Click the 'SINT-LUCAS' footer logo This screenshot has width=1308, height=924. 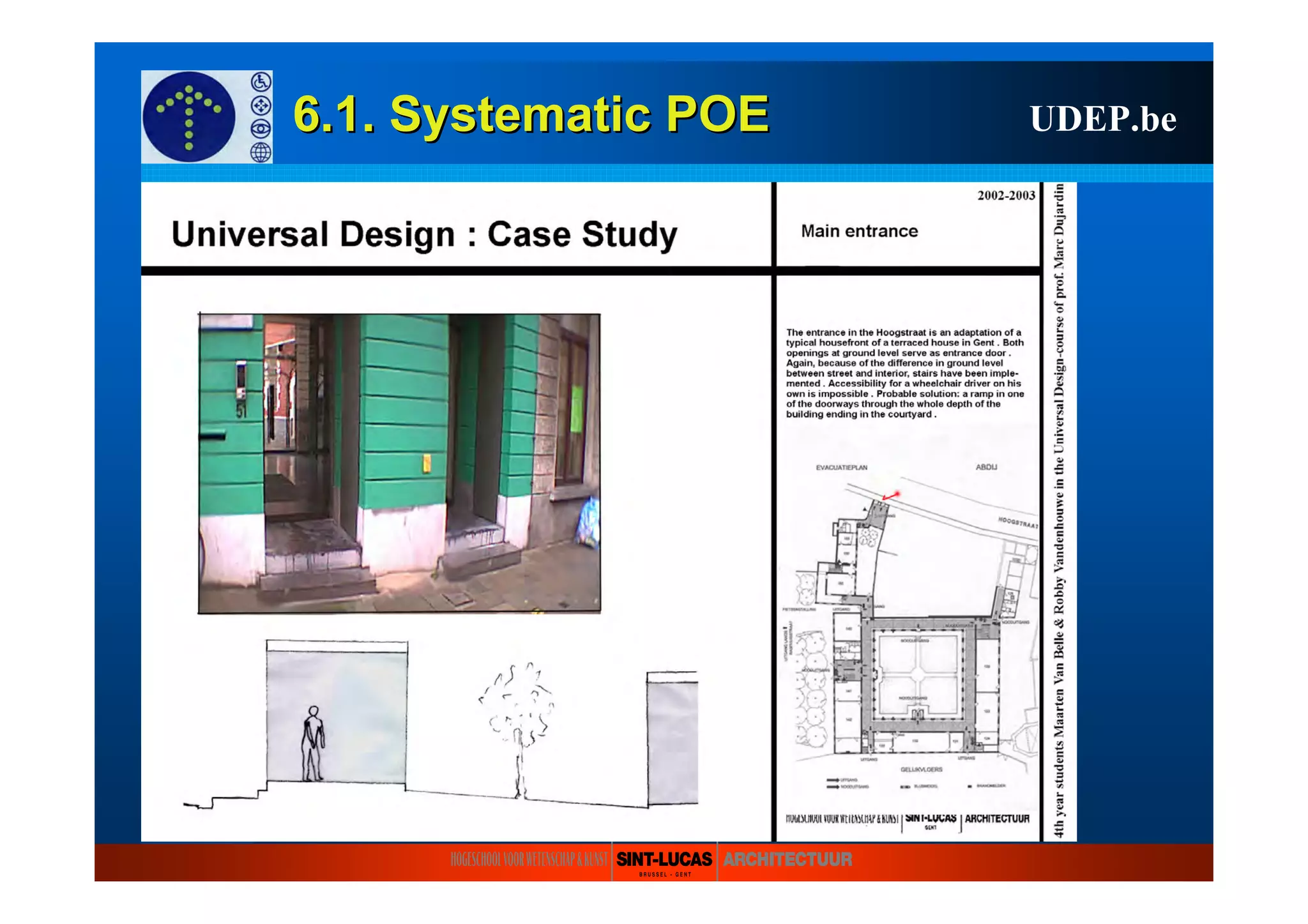tap(664, 861)
